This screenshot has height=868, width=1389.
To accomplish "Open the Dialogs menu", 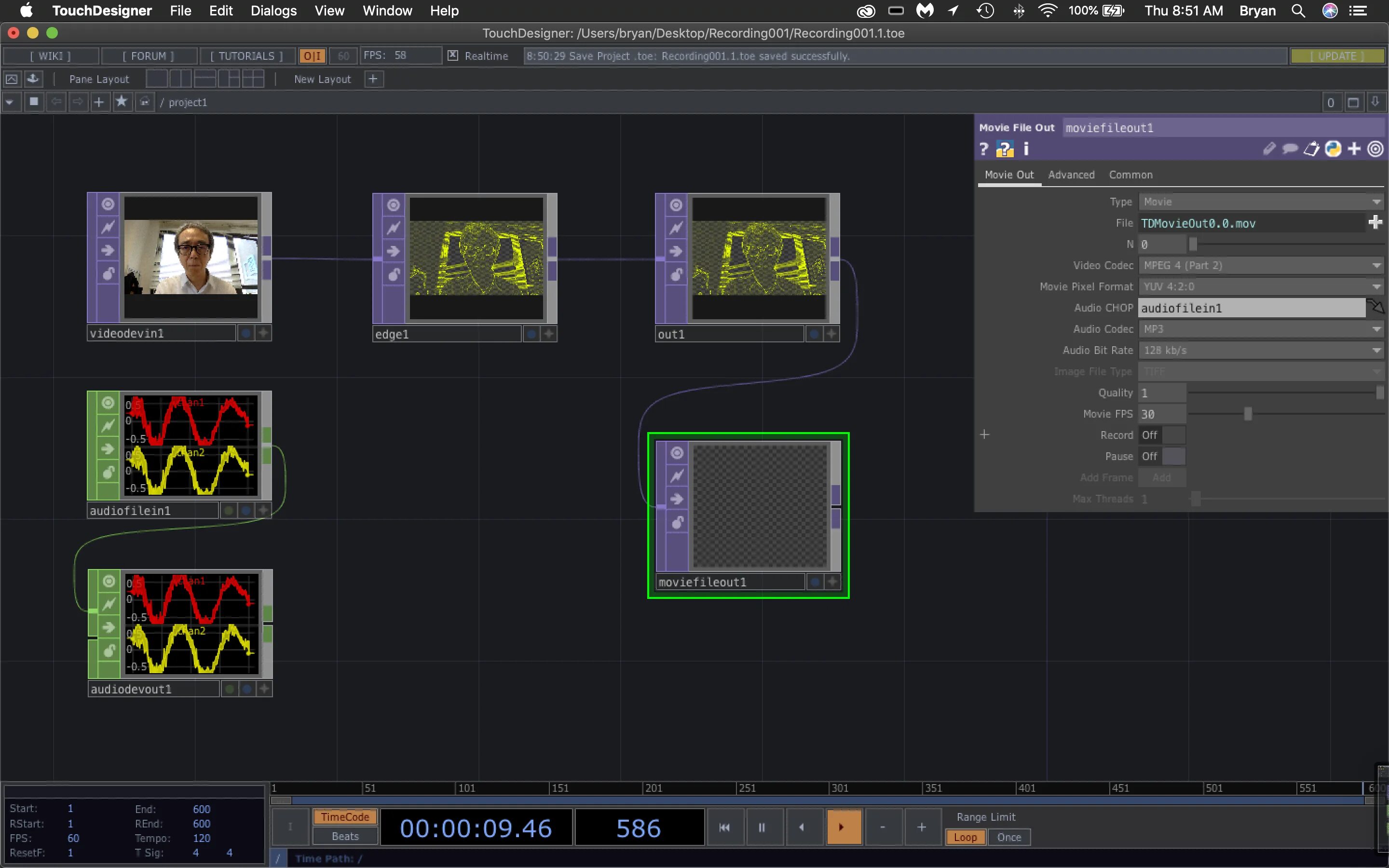I will [x=273, y=11].
